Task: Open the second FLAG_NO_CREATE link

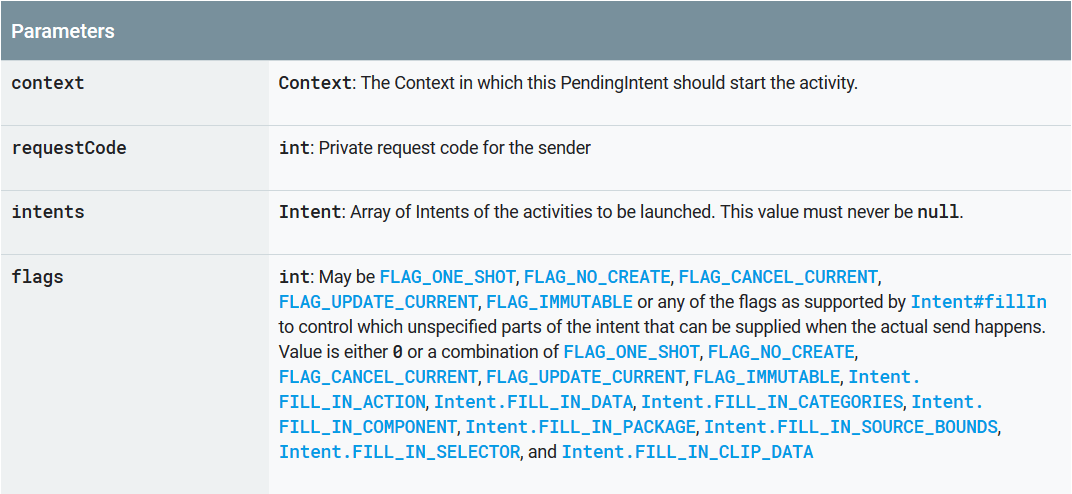Action: [781, 352]
